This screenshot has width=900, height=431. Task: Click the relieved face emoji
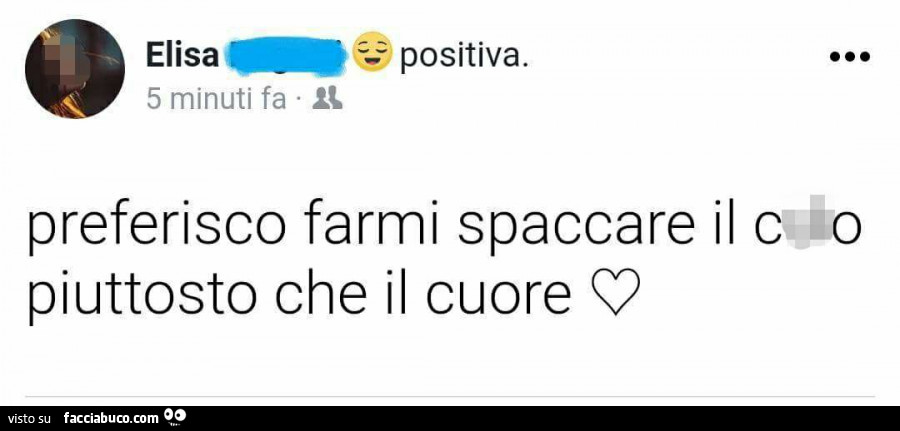[372, 51]
